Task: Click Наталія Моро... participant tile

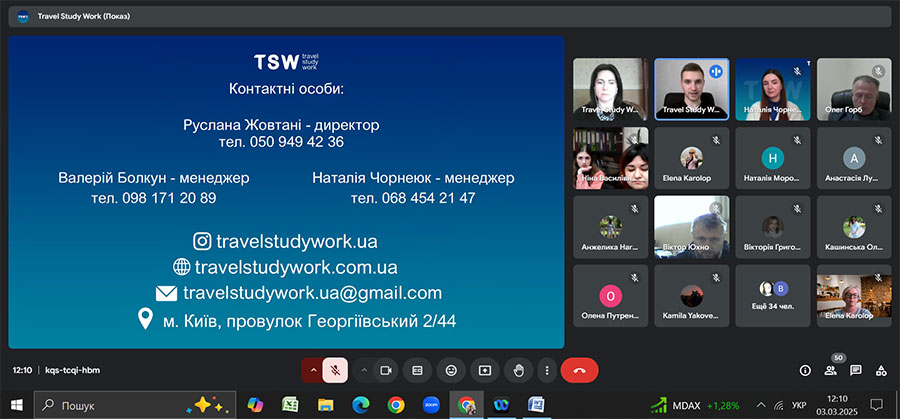Action: coord(773,158)
